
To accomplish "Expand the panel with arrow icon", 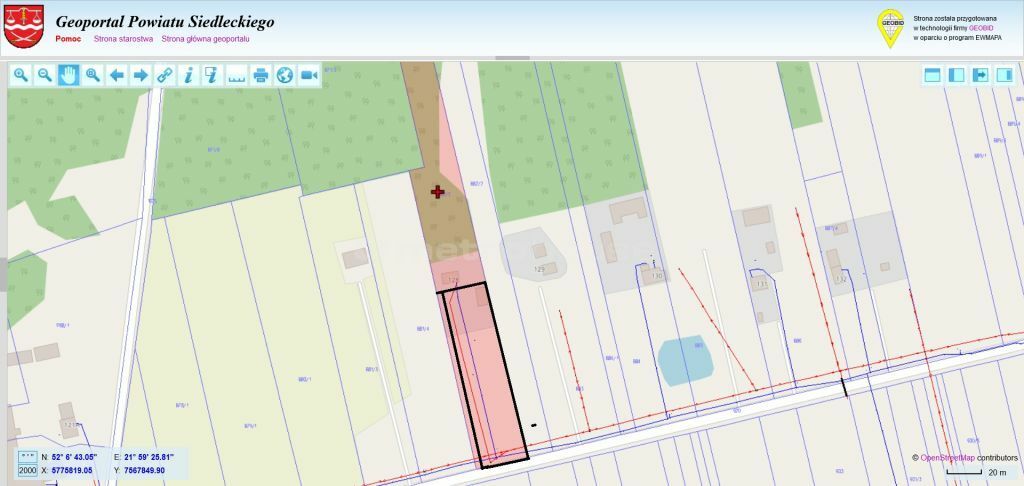I will [980, 75].
